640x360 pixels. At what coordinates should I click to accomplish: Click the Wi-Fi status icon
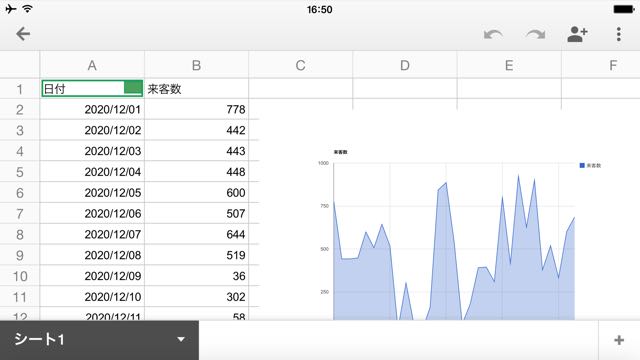click(27, 9)
